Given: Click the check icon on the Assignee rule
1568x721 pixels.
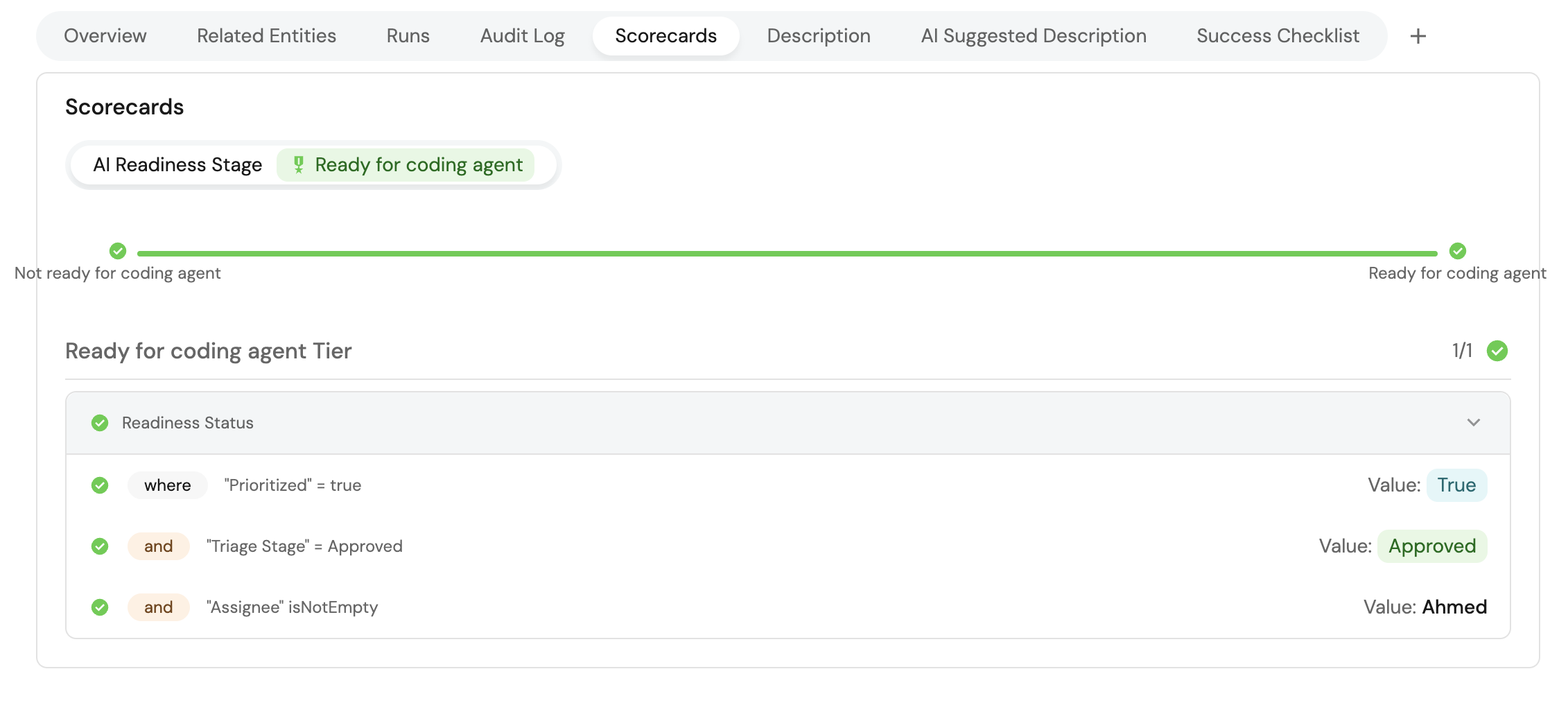Looking at the screenshot, I should coord(100,607).
